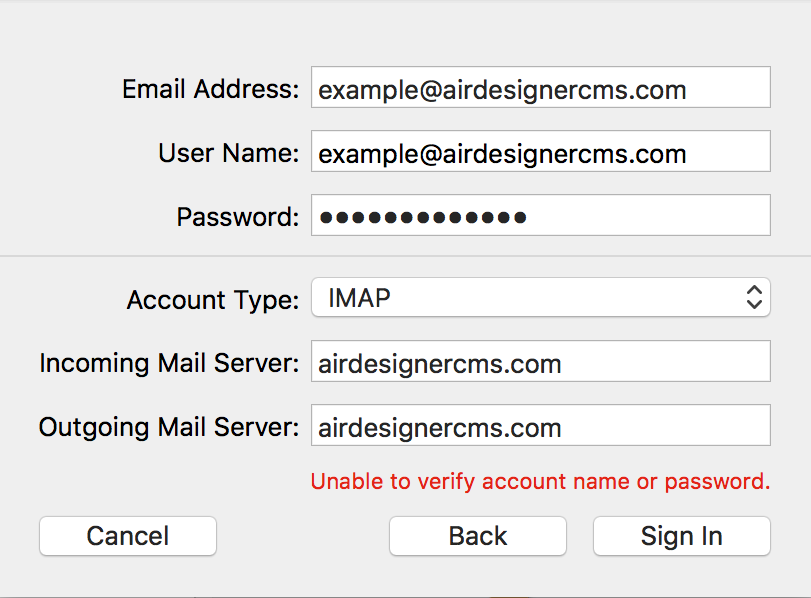Viewport: 811px width, 598px height.
Task: Click the "Email Address:" label
Action: (210, 89)
